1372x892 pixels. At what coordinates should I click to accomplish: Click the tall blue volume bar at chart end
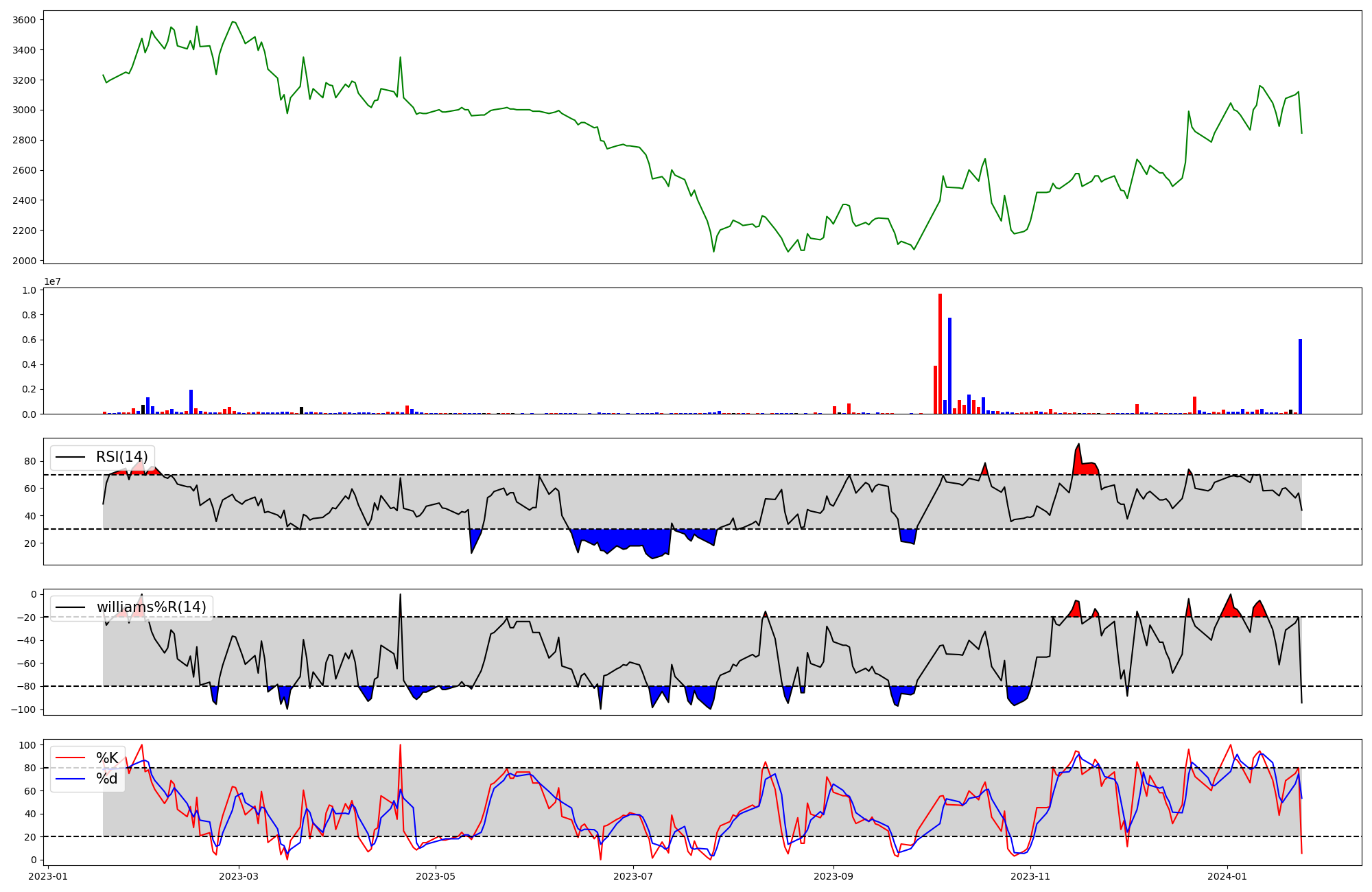(1300, 377)
